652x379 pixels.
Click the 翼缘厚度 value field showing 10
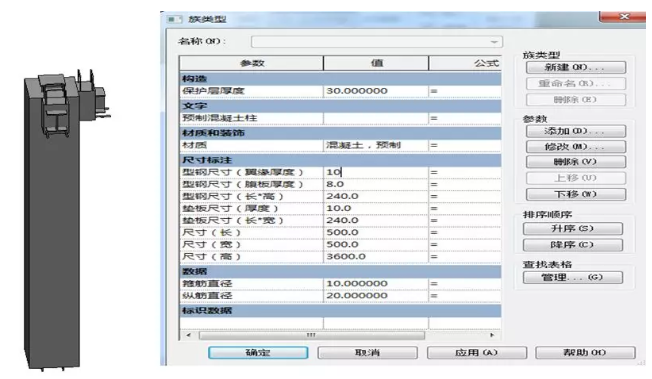click(375, 172)
